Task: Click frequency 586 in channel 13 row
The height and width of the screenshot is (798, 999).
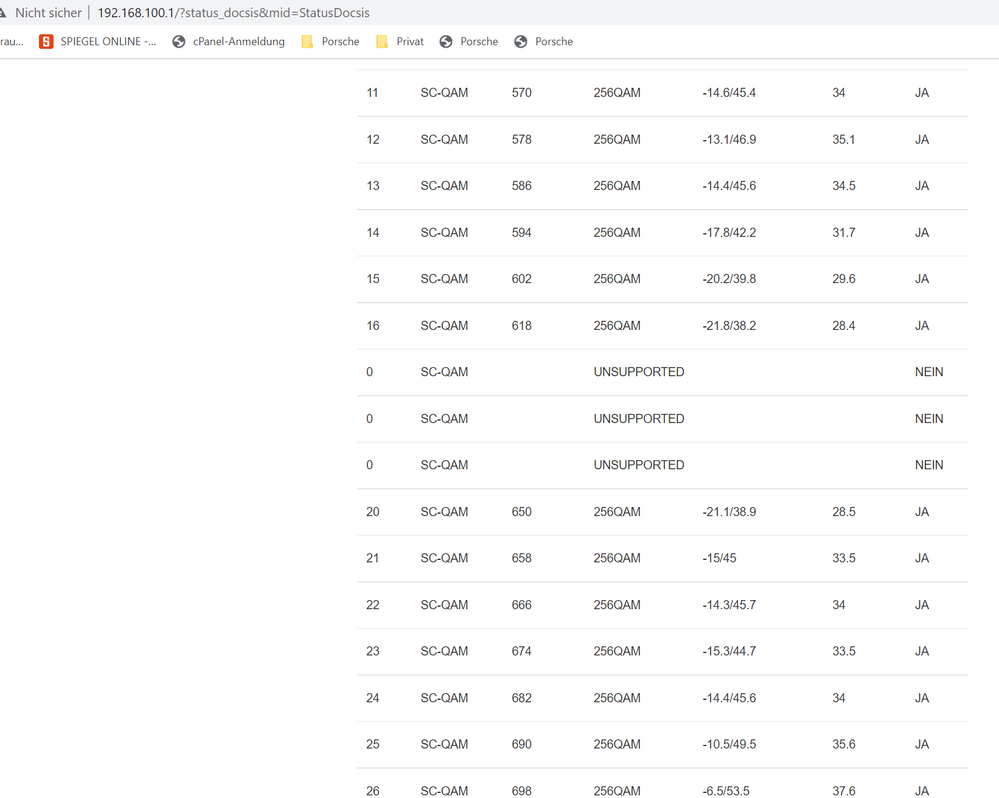Action: [521, 186]
